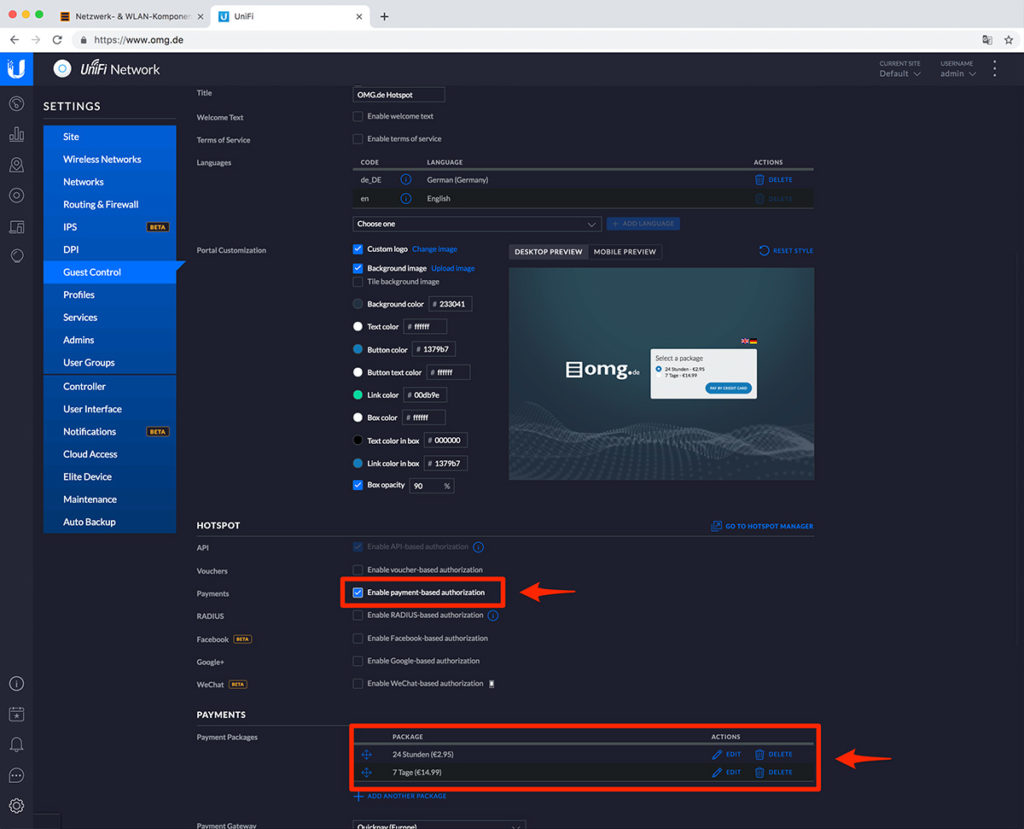The image size is (1024, 829).
Task: Enable voucher-based authorization
Action: tap(358, 570)
